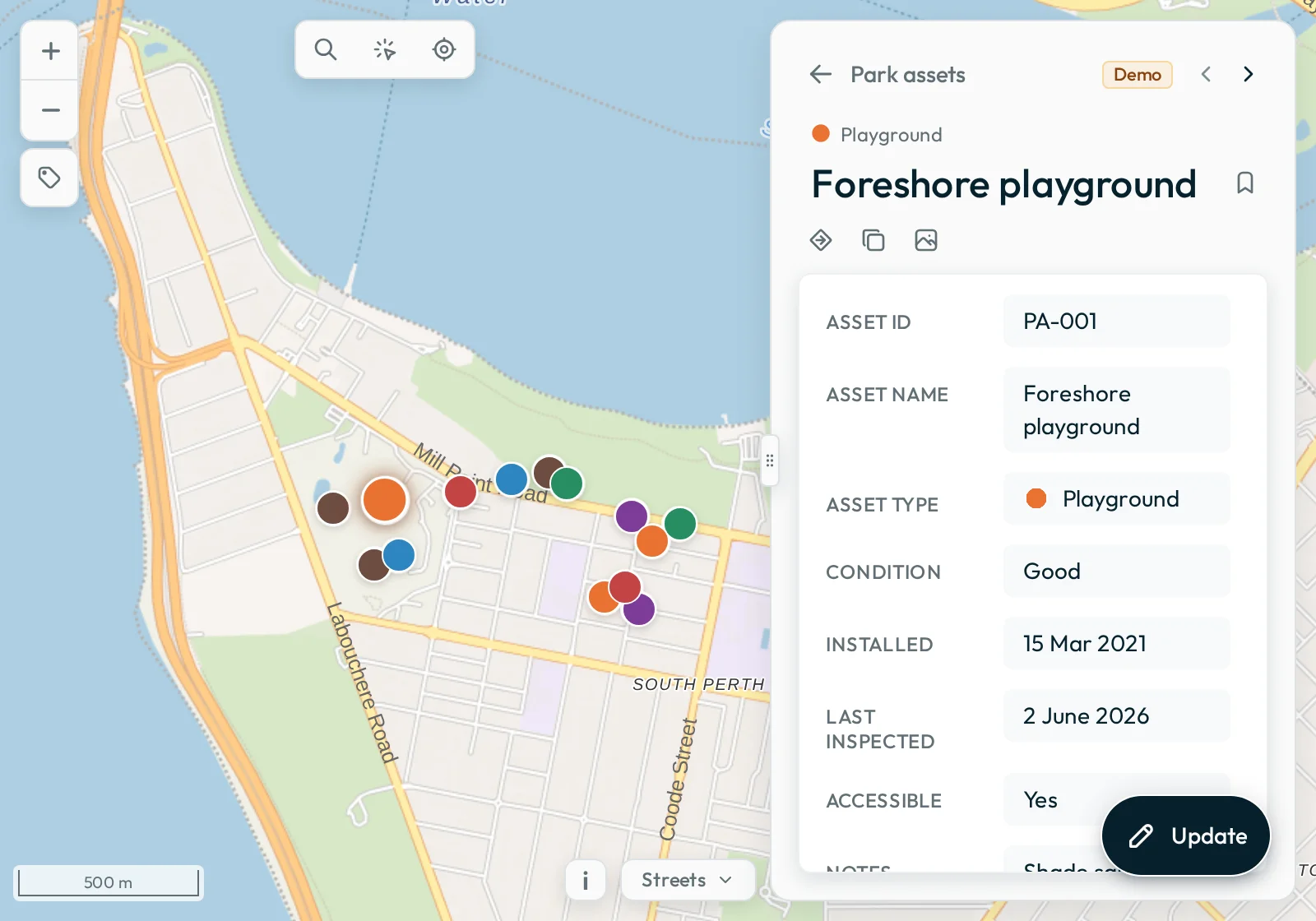Viewport: 1316px width, 921px height.
Task: Click the Asset ID field PA-001
Action: 1117,322
